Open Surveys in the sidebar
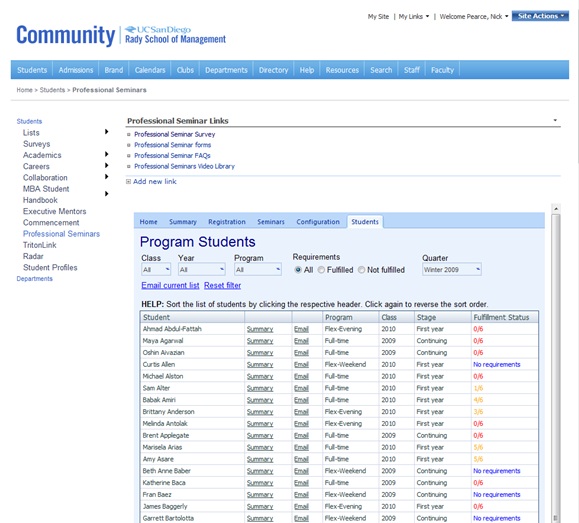The width and height of the screenshot is (579, 523). pos(36,144)
